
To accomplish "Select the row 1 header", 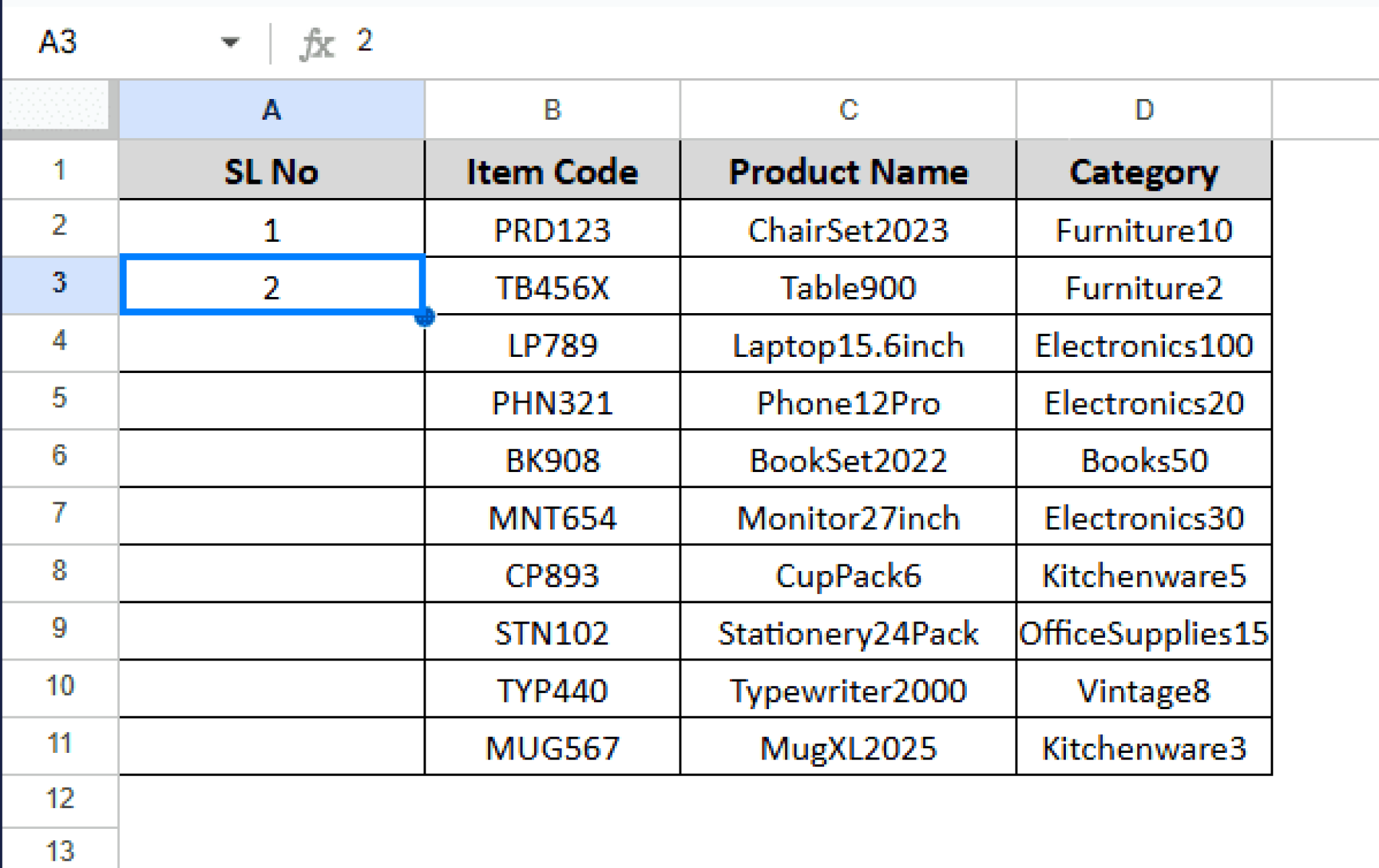I will pos(59,170).
